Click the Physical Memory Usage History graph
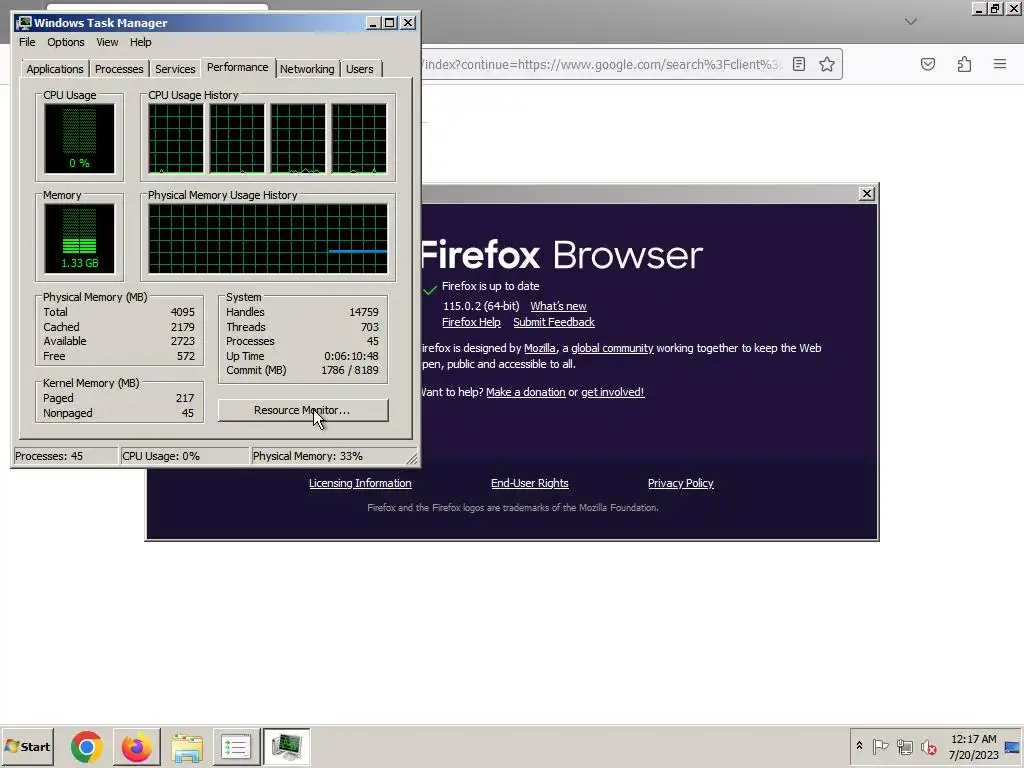This screenshot has height=768, width=1024. (268, 238)
